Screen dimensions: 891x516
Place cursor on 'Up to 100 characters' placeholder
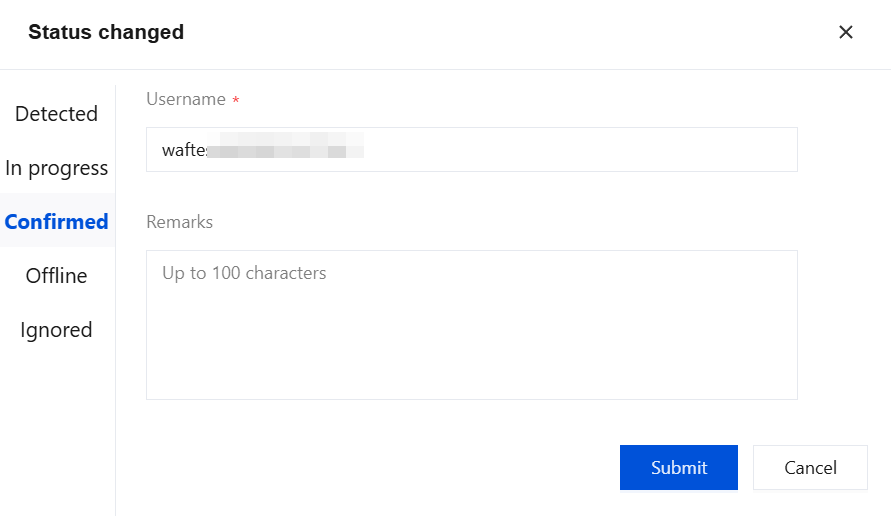(244, 273)
